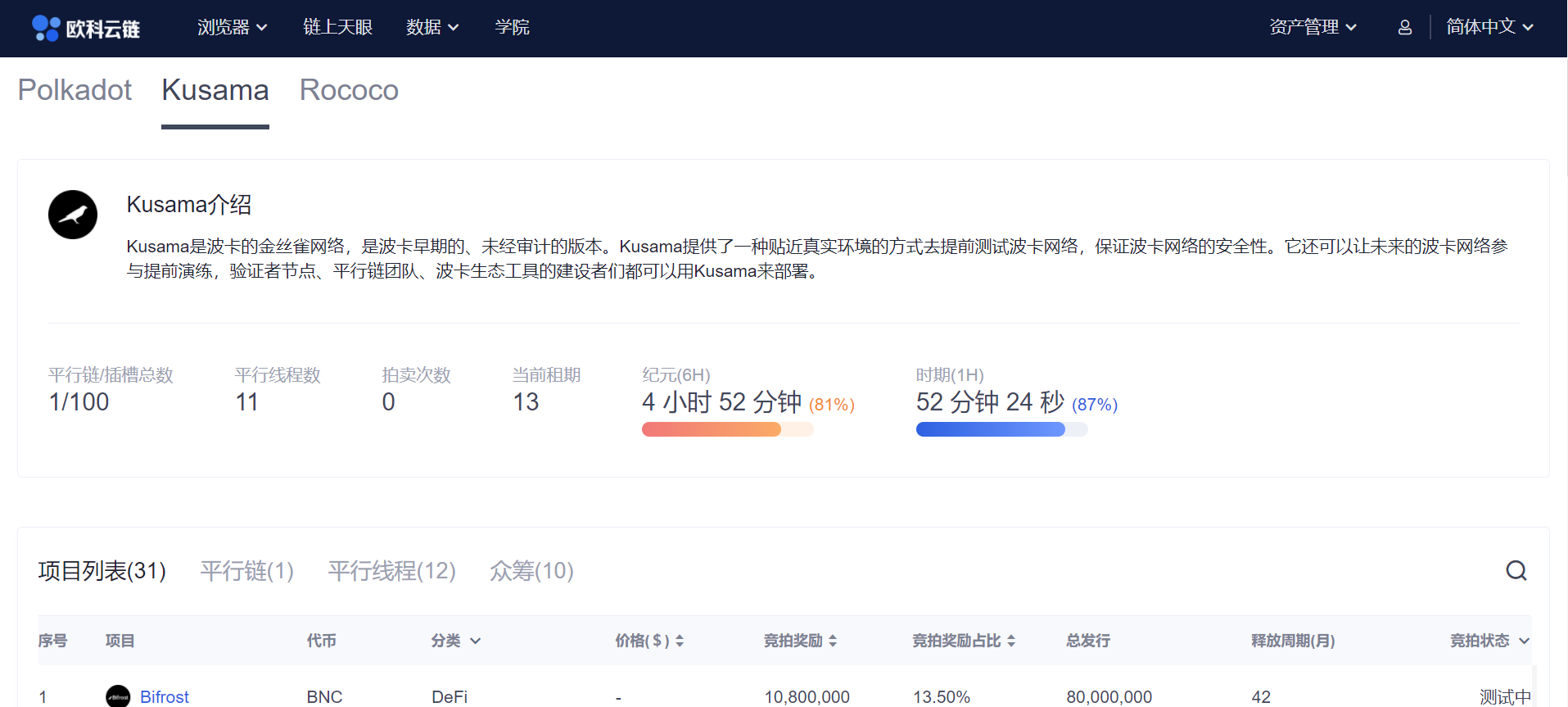
Task: Show the 平行线程(12) tab
Action: pyautogui.click(x=392, y=570)
